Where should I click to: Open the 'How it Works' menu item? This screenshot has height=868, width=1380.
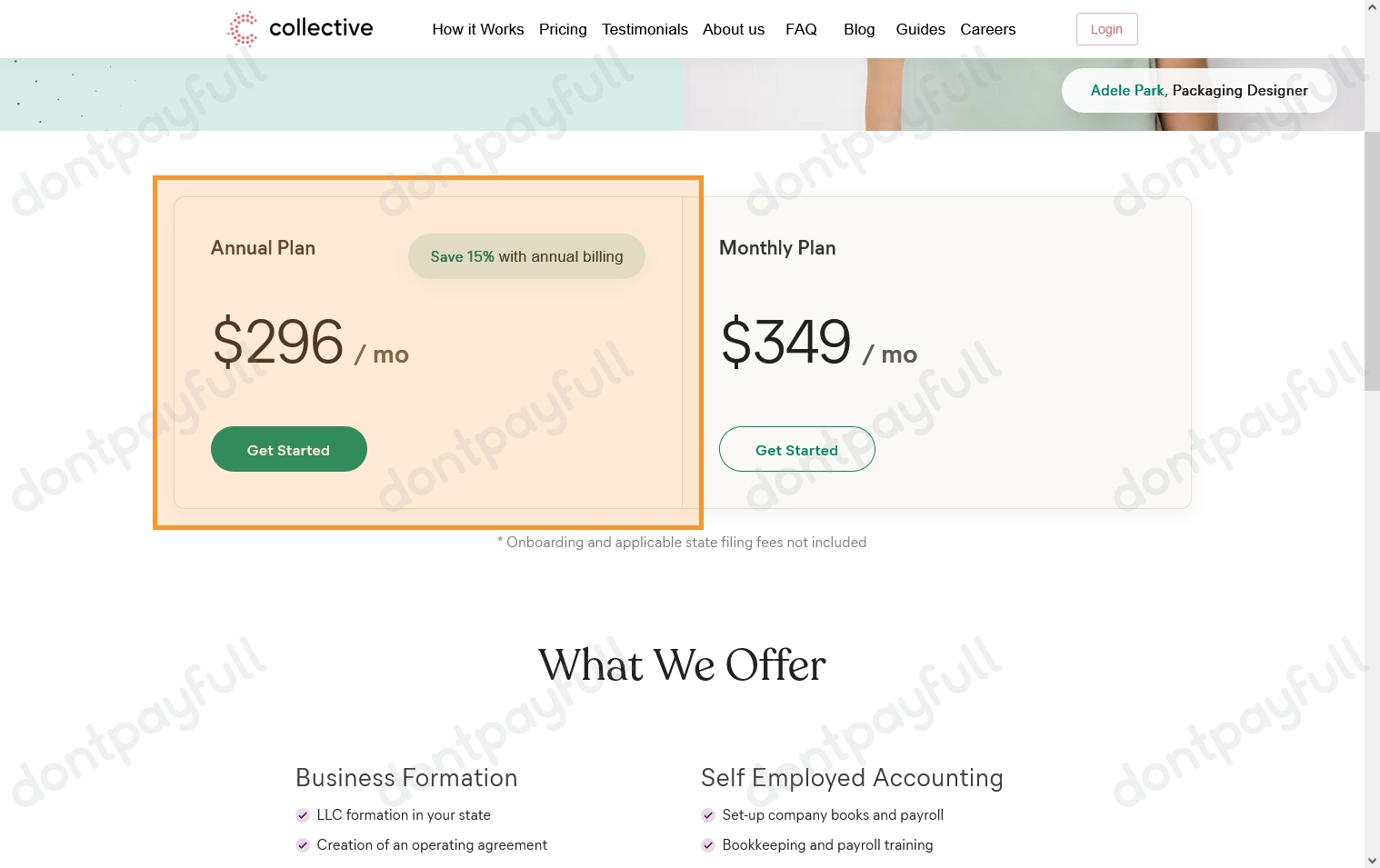click(x=478, y=29)
